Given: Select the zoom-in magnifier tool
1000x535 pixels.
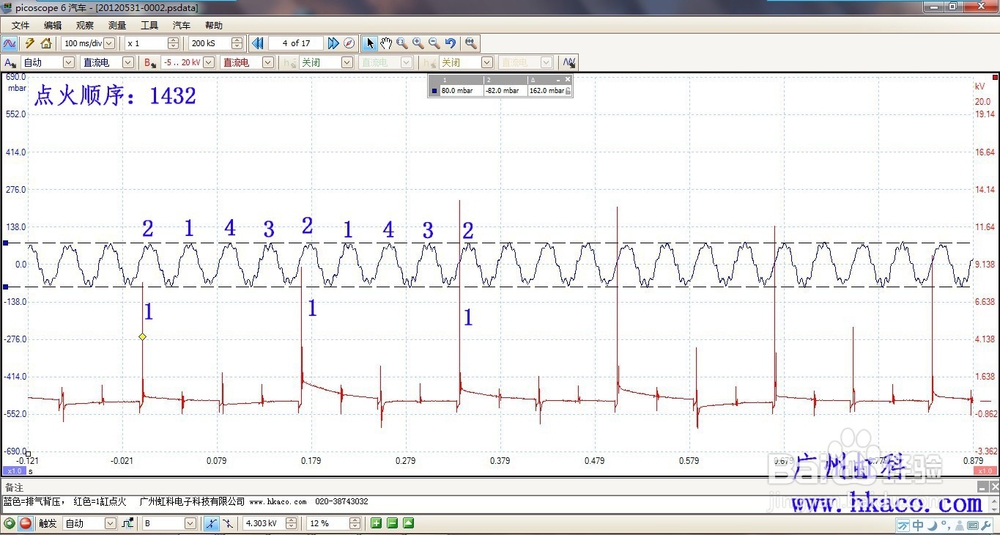Looking at the screenshot, I should [418, 43].
